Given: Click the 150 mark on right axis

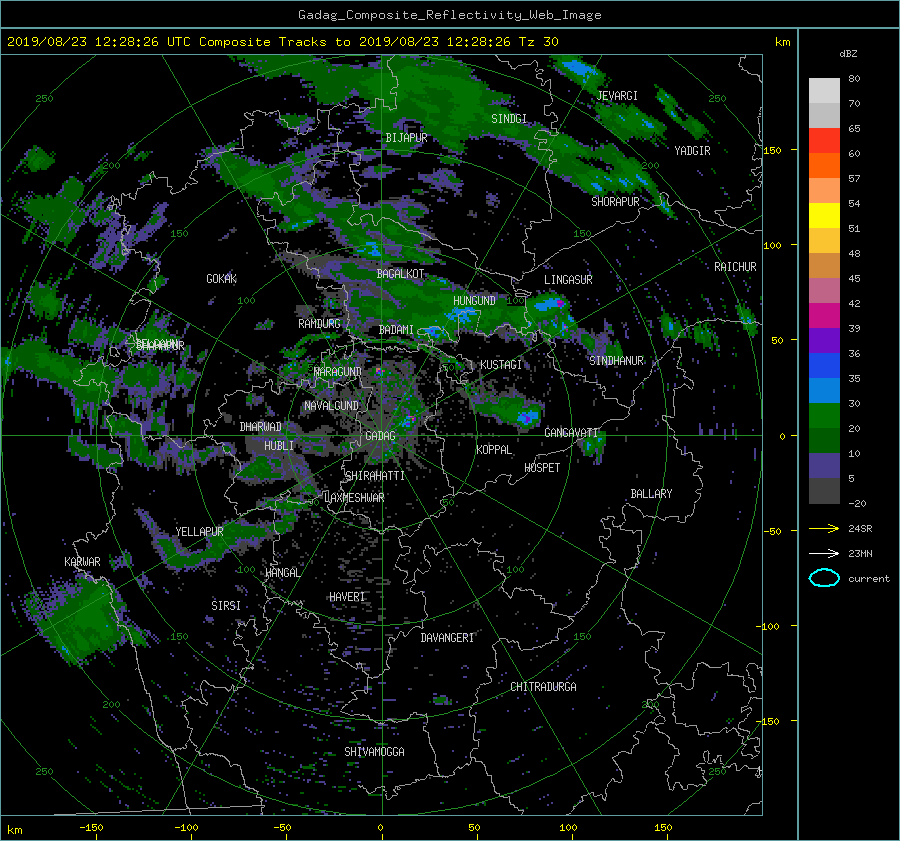Looking at the screenshot, I should click(772, 150).
